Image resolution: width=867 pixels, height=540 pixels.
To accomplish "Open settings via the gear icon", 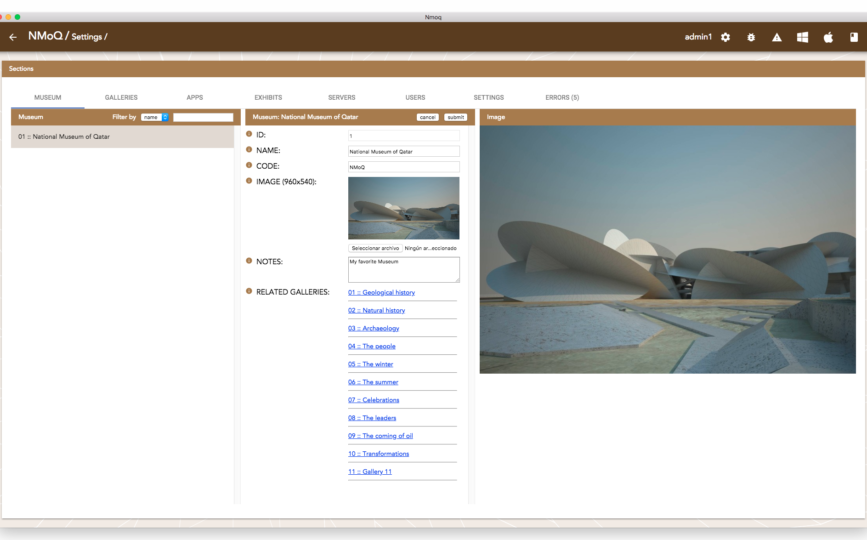I will click(x=725, y=37).
